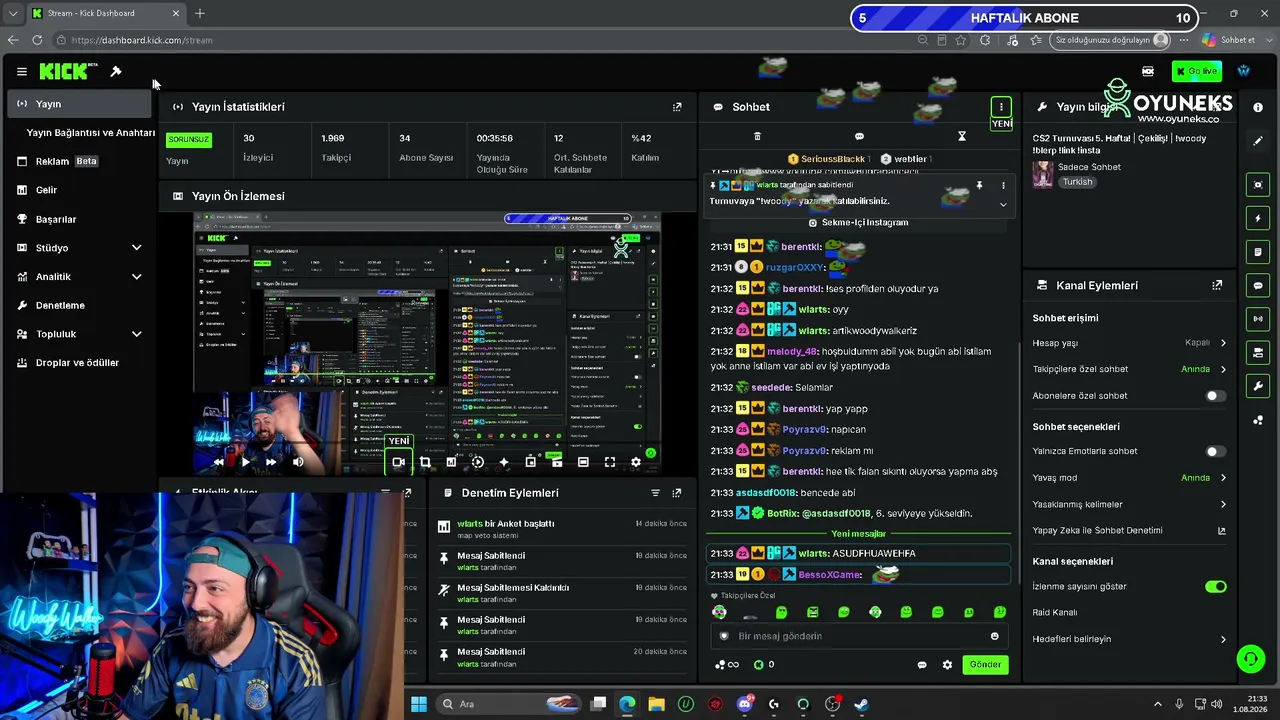This screenshot has height=720, width=1280.
Task: Play the stream preview
Action: [245, 462]
